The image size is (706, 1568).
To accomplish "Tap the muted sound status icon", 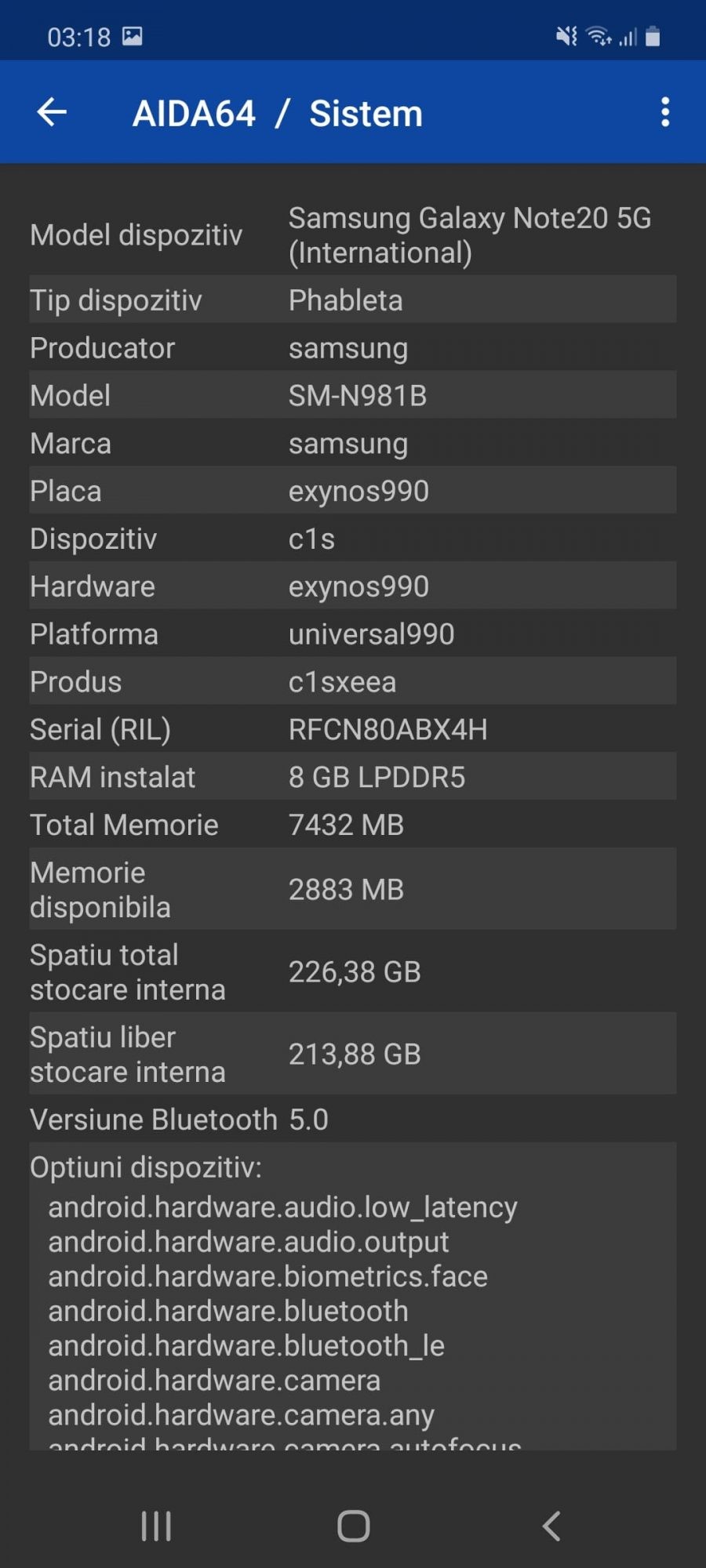I will coord(566,36).
